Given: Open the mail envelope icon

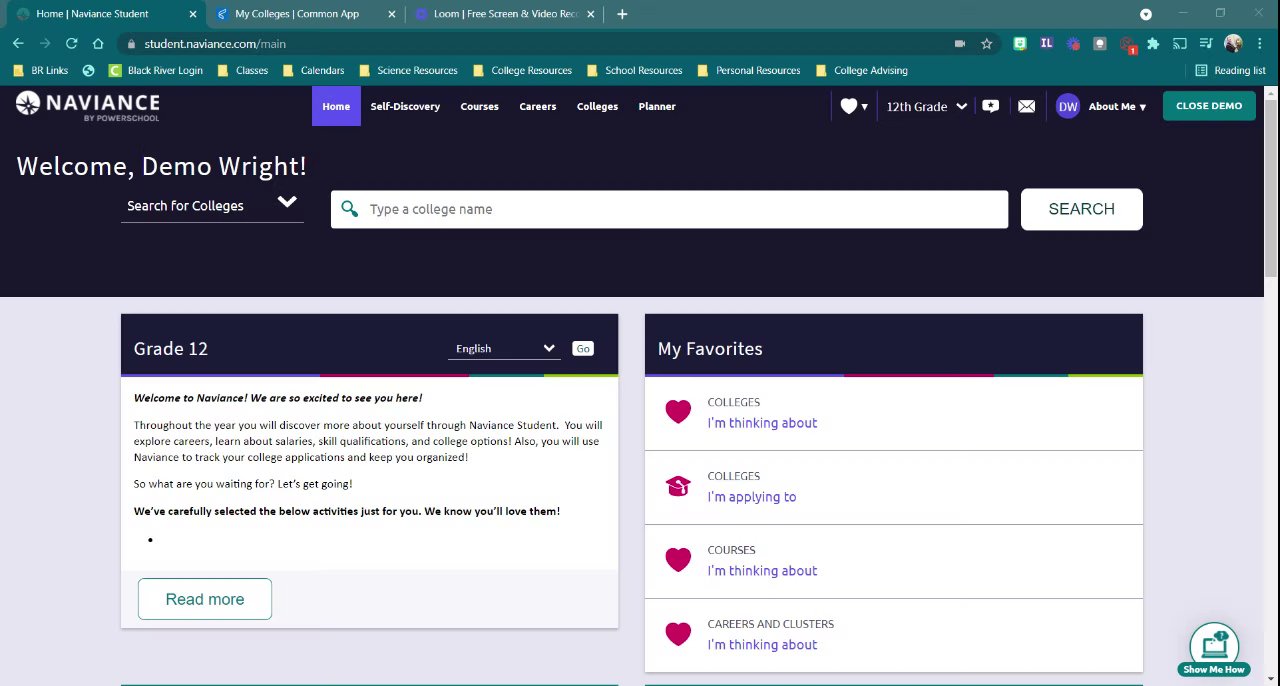Looking at the screenshot, I should click(1026, 106).
